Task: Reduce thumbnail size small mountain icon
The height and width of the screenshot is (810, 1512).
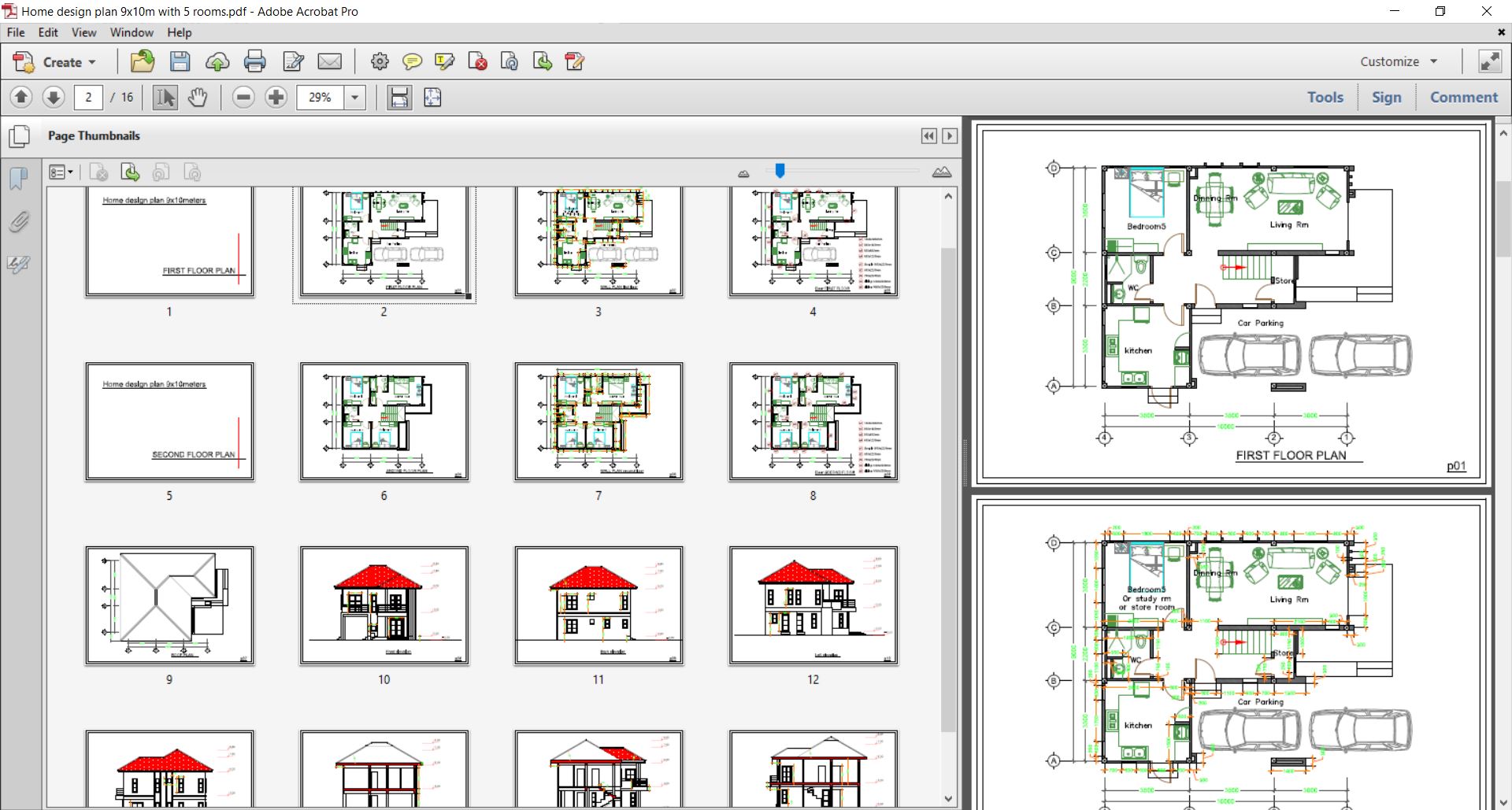Action: click(743, 173)
